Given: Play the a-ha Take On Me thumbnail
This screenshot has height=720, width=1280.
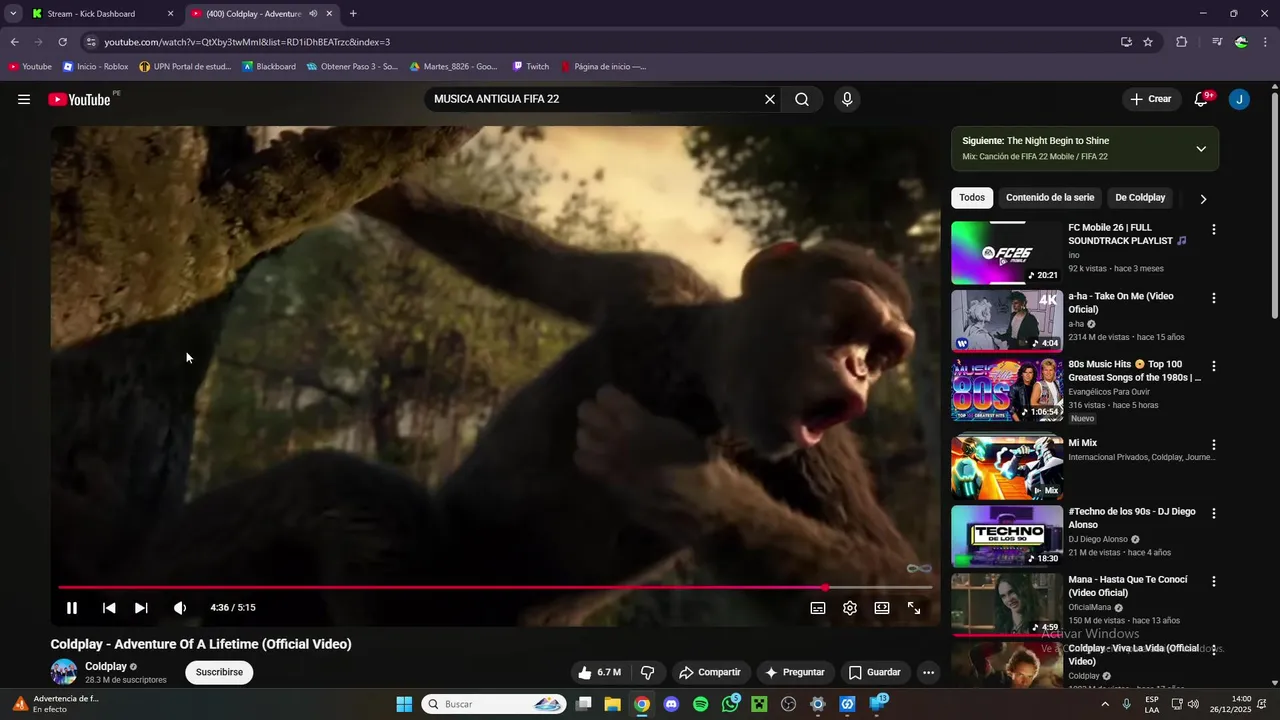Looking at the screenshot, I should pos(1007,321).
